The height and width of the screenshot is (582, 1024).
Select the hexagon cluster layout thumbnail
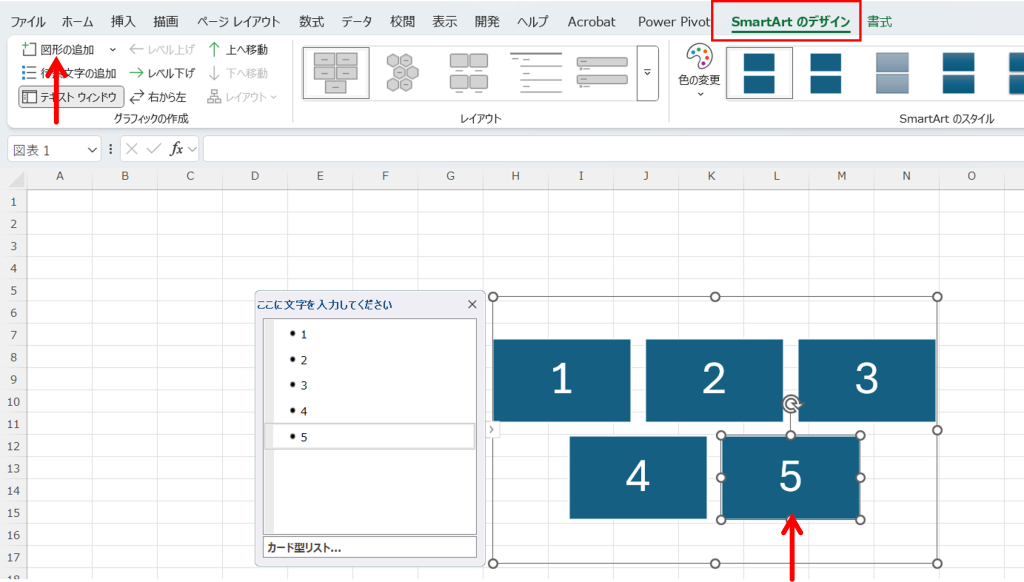(x=403, y=72)
